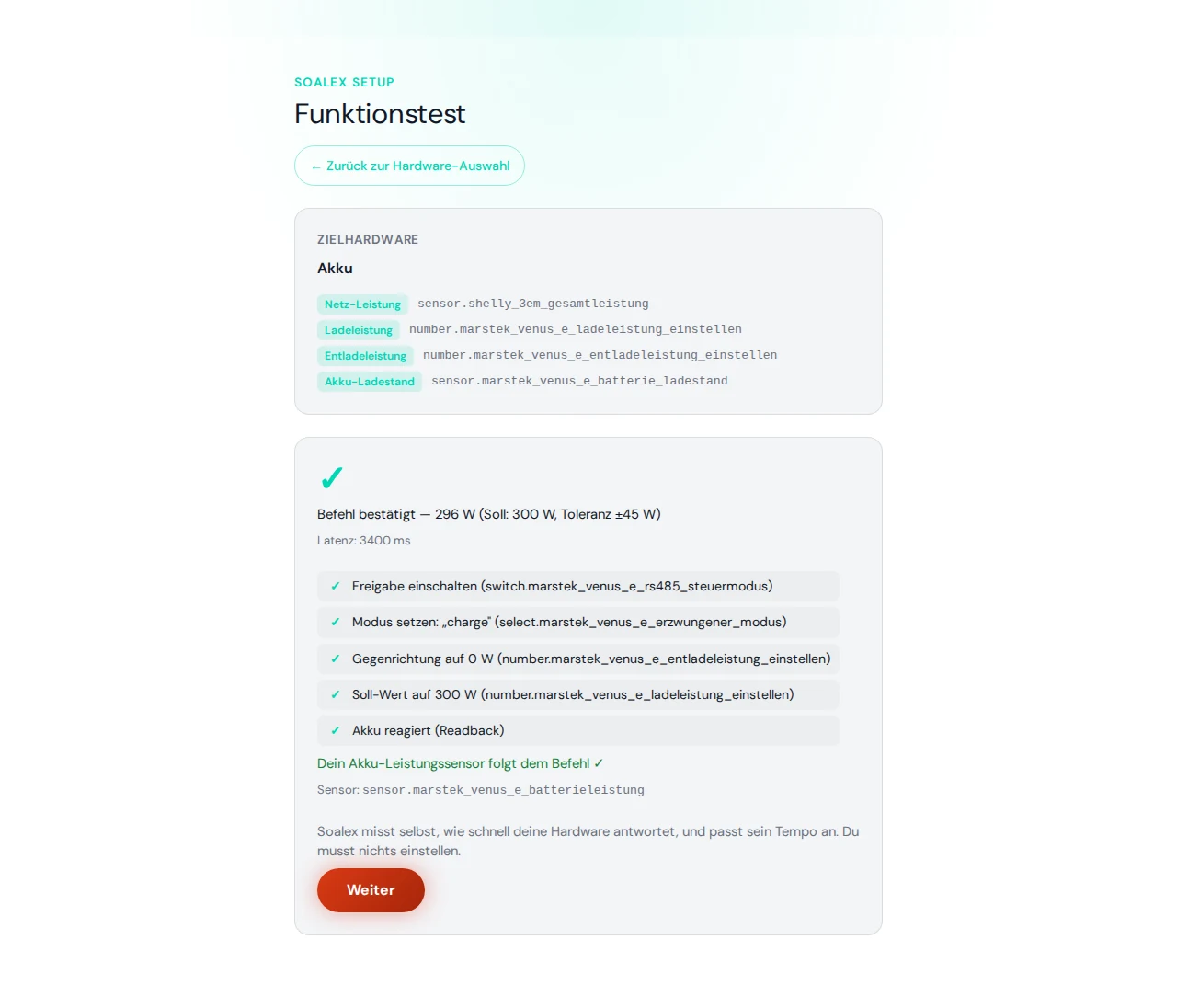Click the Akku-Leistungssensor folgt dem Befehl message
Viewport: 1177px width, 1008px height.
pyautogui.click(x=460, y=763)
